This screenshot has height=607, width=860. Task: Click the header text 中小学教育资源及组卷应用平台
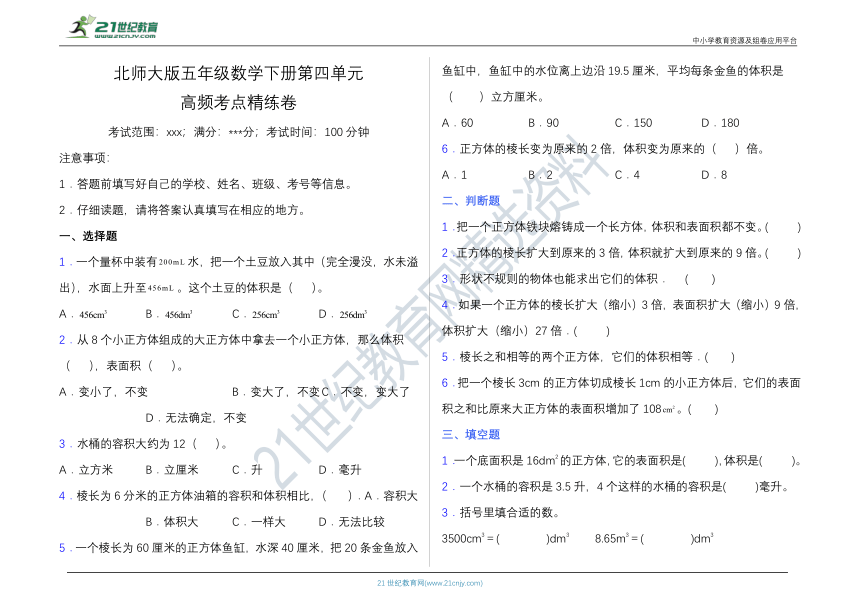[744, 40]
